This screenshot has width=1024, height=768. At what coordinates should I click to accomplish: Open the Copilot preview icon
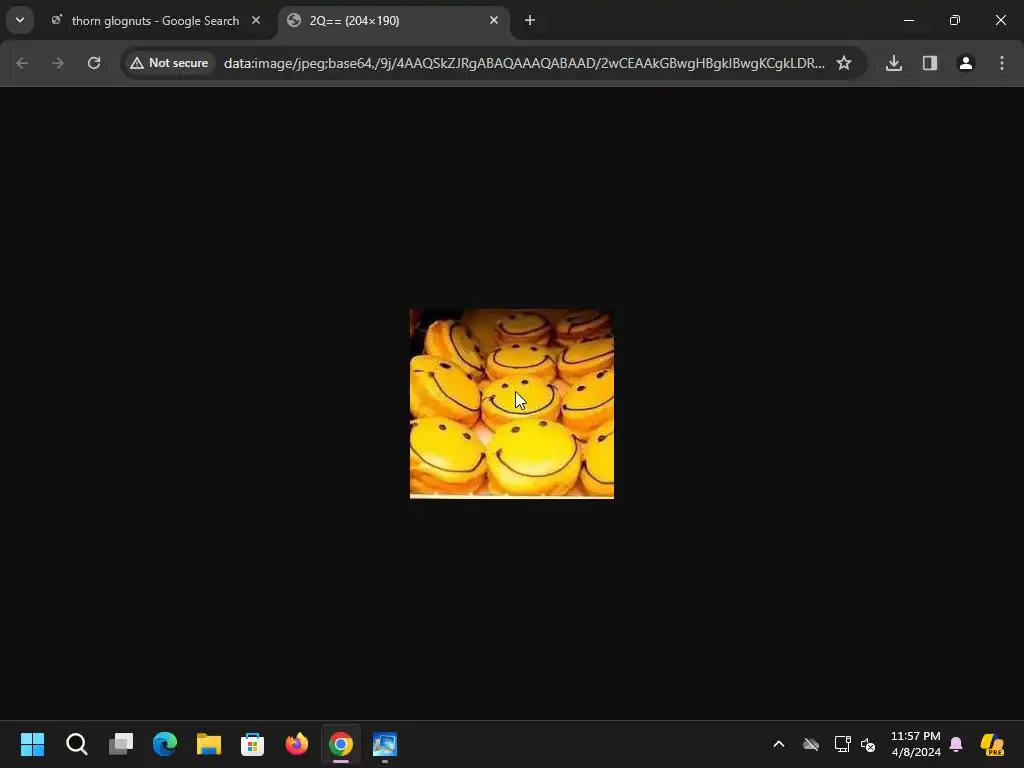[992, 744]
